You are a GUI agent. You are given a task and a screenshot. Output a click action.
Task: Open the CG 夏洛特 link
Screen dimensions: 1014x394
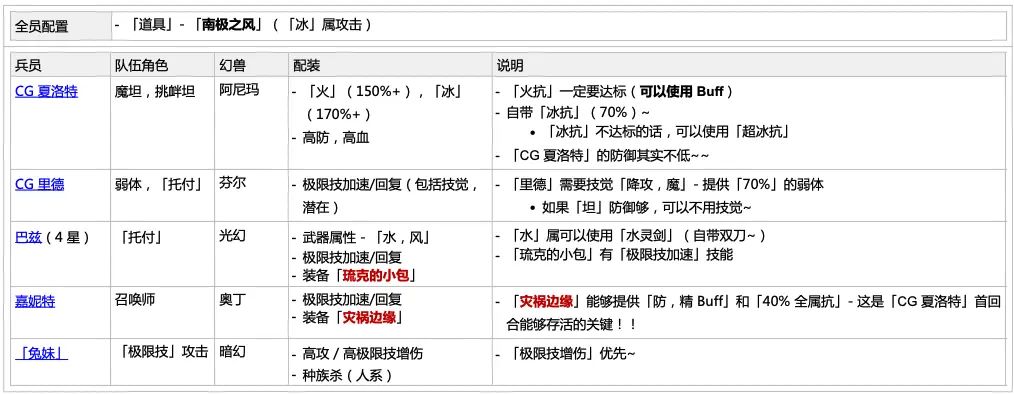pos(47,91)
